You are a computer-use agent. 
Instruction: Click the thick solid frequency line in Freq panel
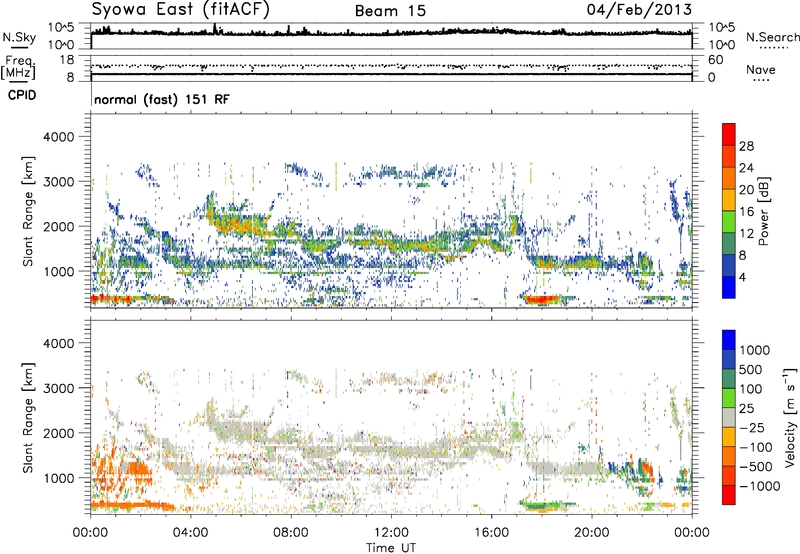pos(391,74)
